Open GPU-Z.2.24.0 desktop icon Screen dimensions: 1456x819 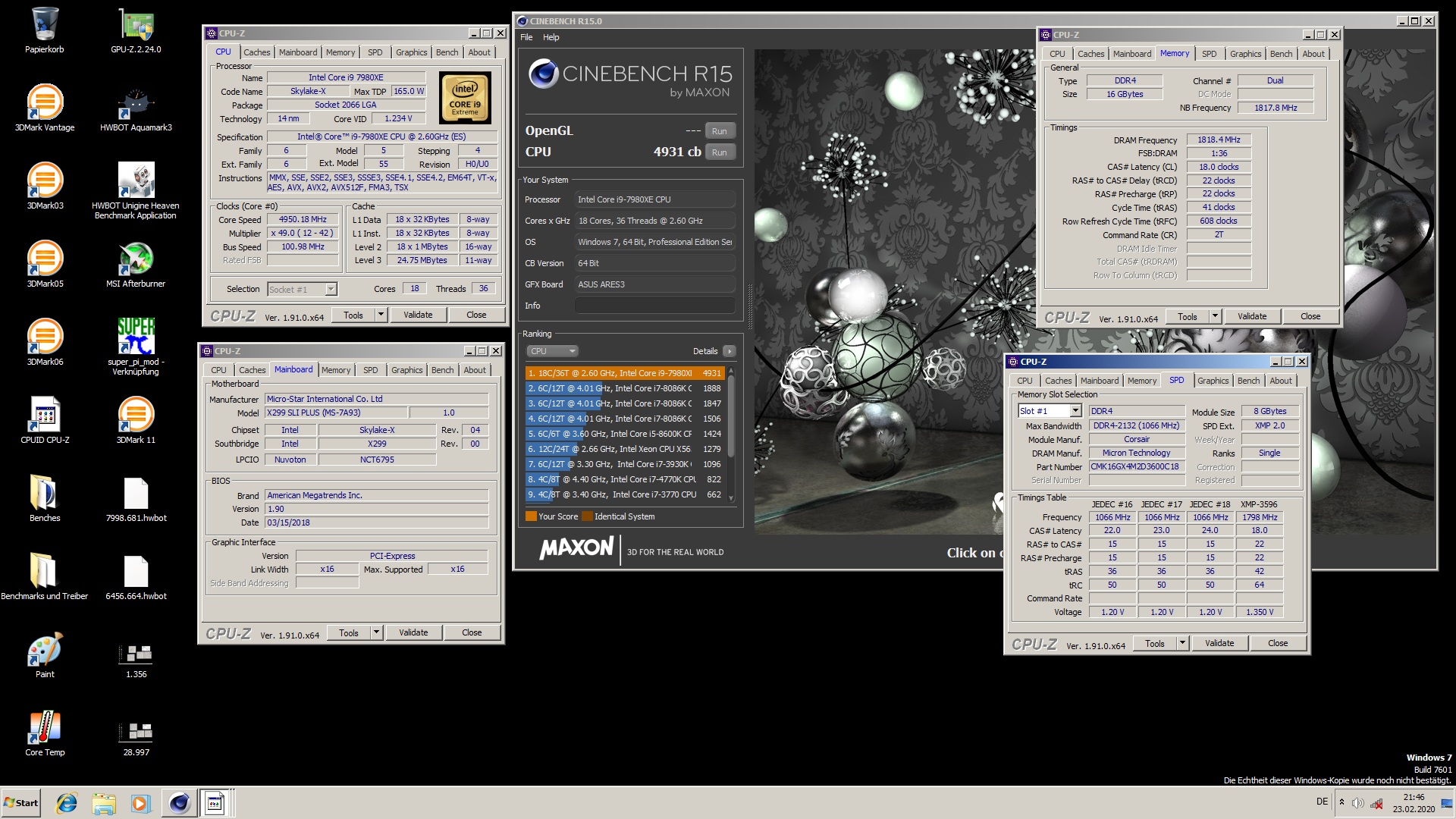tap(136, 30)
